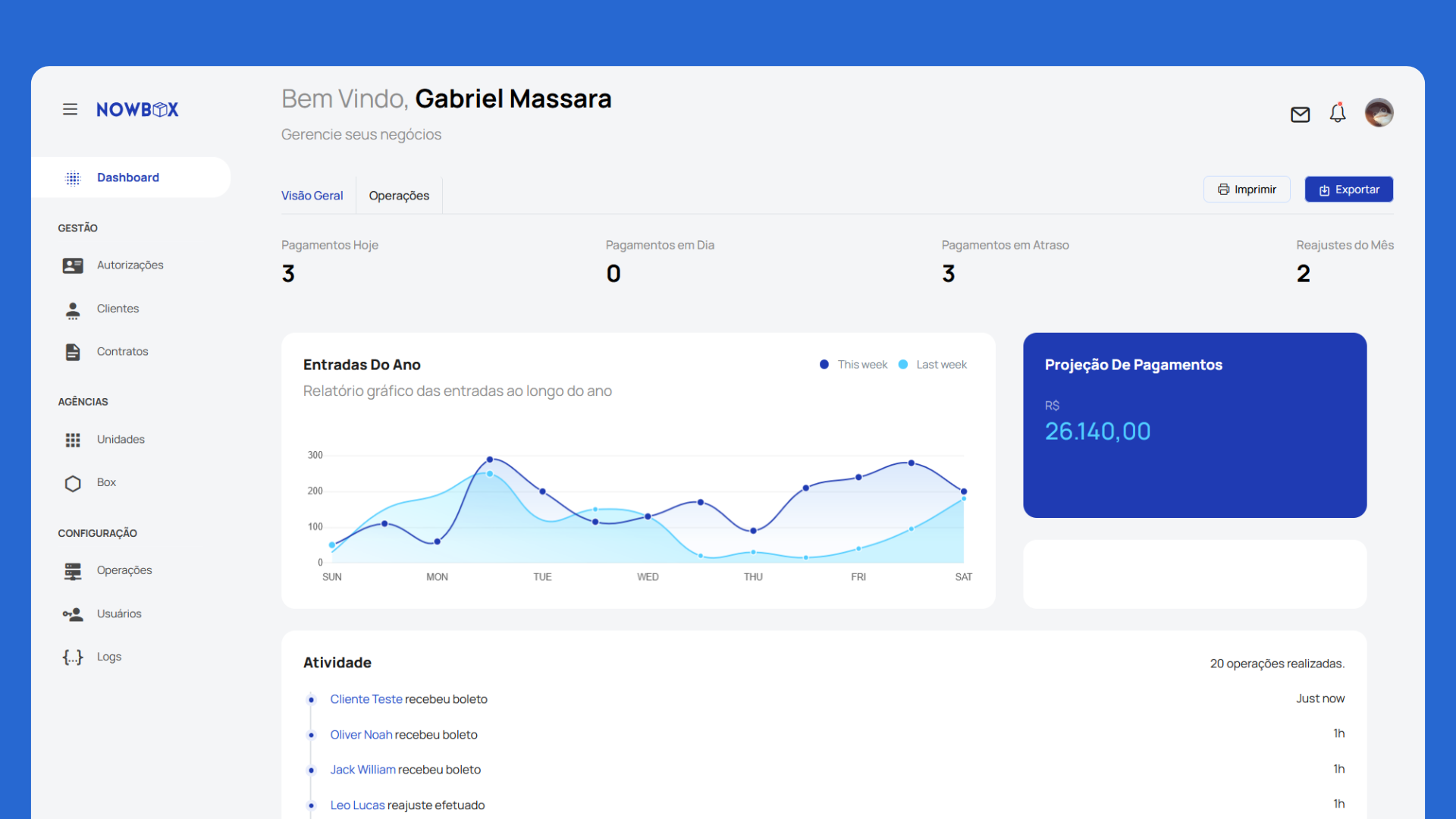This screenshot has width=1456, height=819.
Task: Open the notifications bell
Action: (1338, 114)
